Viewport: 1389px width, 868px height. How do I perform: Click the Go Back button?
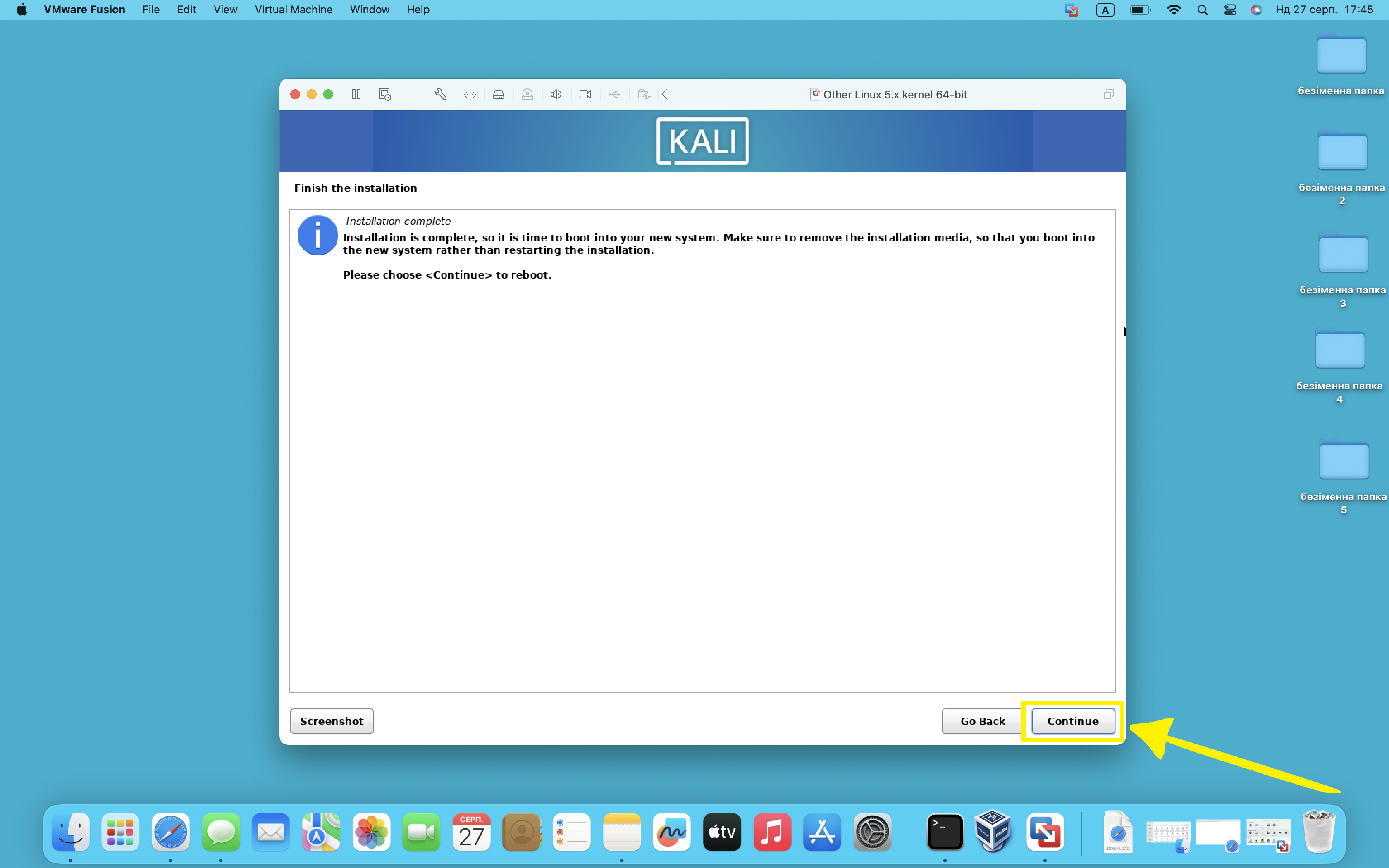coord(982,721)
